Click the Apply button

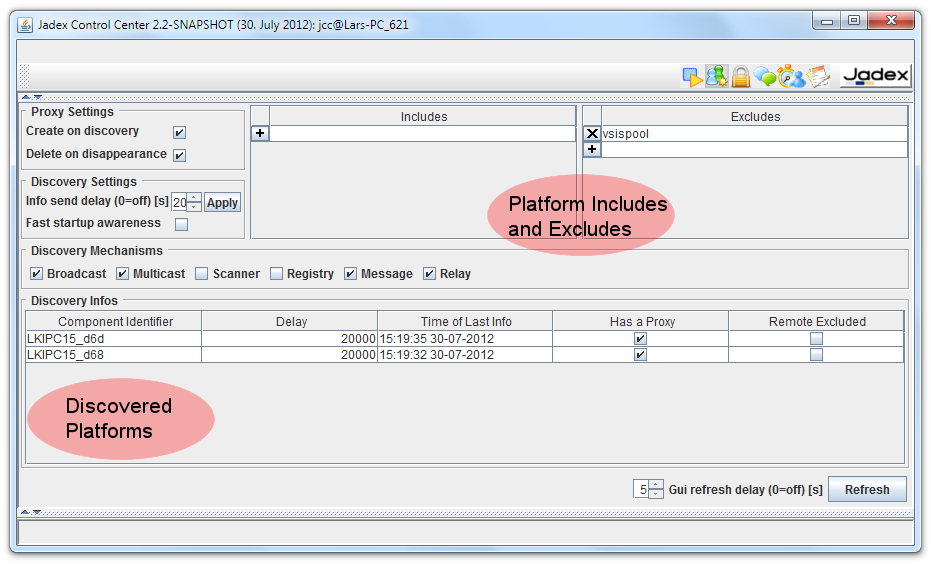(x=222, y=203)
